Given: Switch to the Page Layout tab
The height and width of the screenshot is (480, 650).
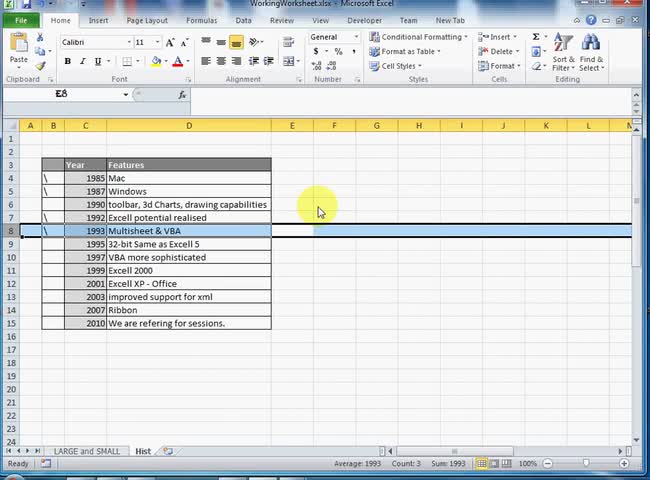Looking at the screenshot, I should click(147, 20).
